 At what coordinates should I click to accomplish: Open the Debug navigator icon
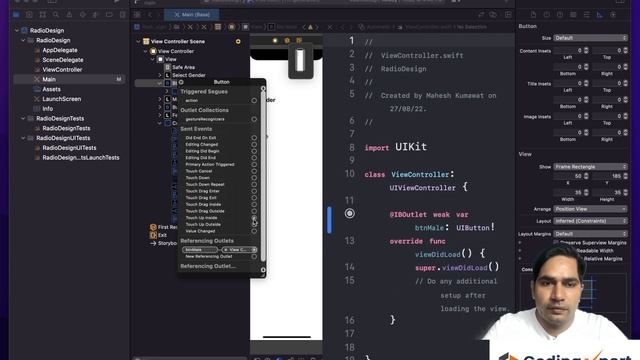click(96, 15)
